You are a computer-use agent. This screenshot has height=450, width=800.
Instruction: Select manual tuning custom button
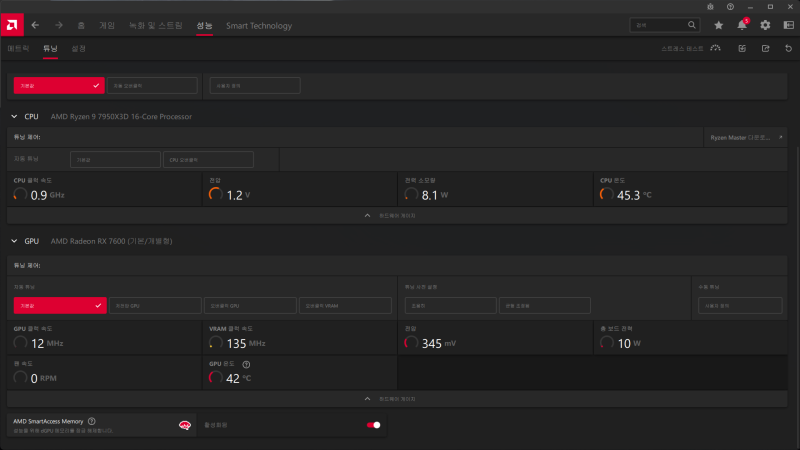740,306
